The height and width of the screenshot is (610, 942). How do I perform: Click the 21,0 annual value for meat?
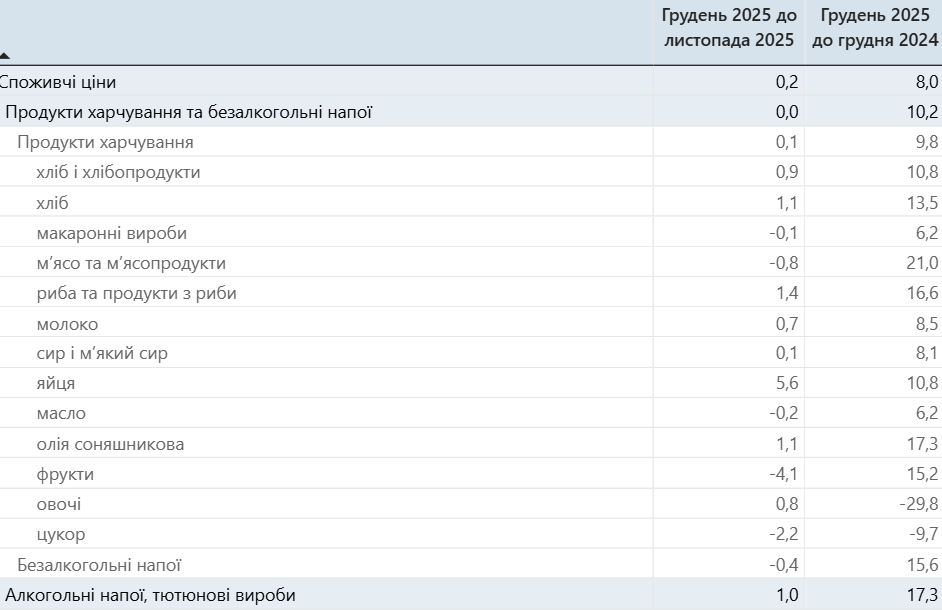(922, 263)
